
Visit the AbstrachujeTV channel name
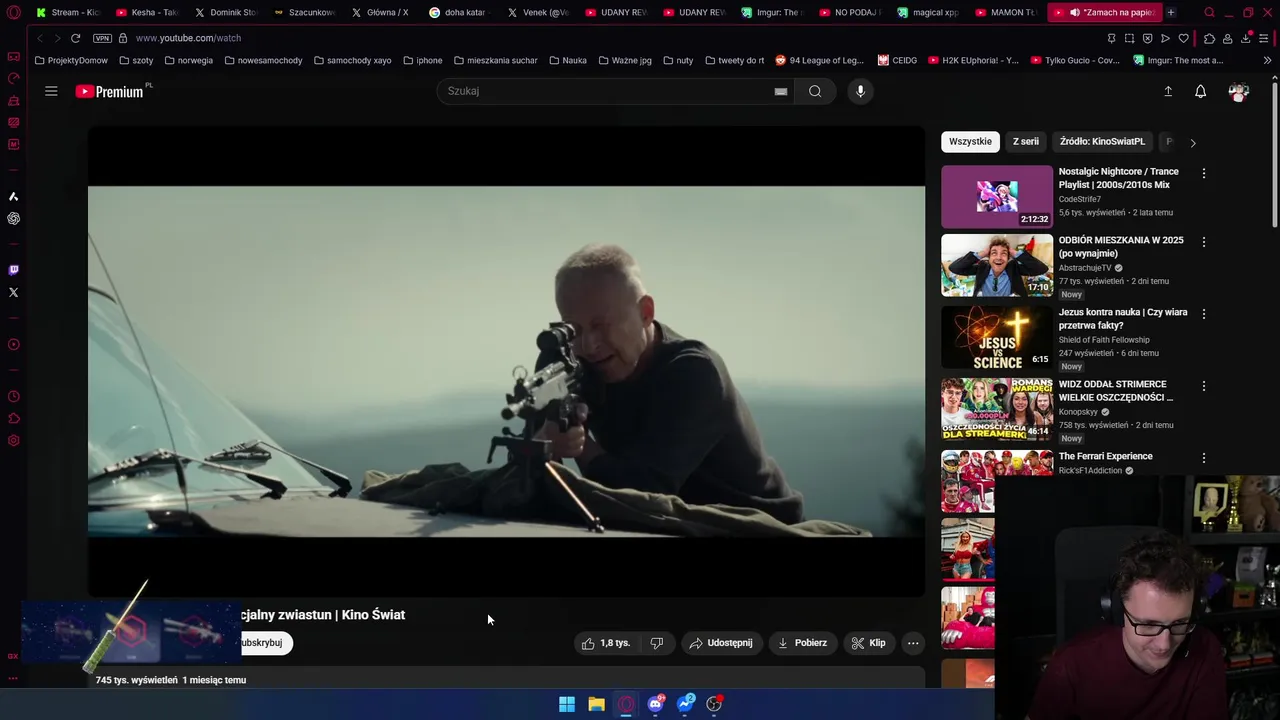pos(1085,268)
